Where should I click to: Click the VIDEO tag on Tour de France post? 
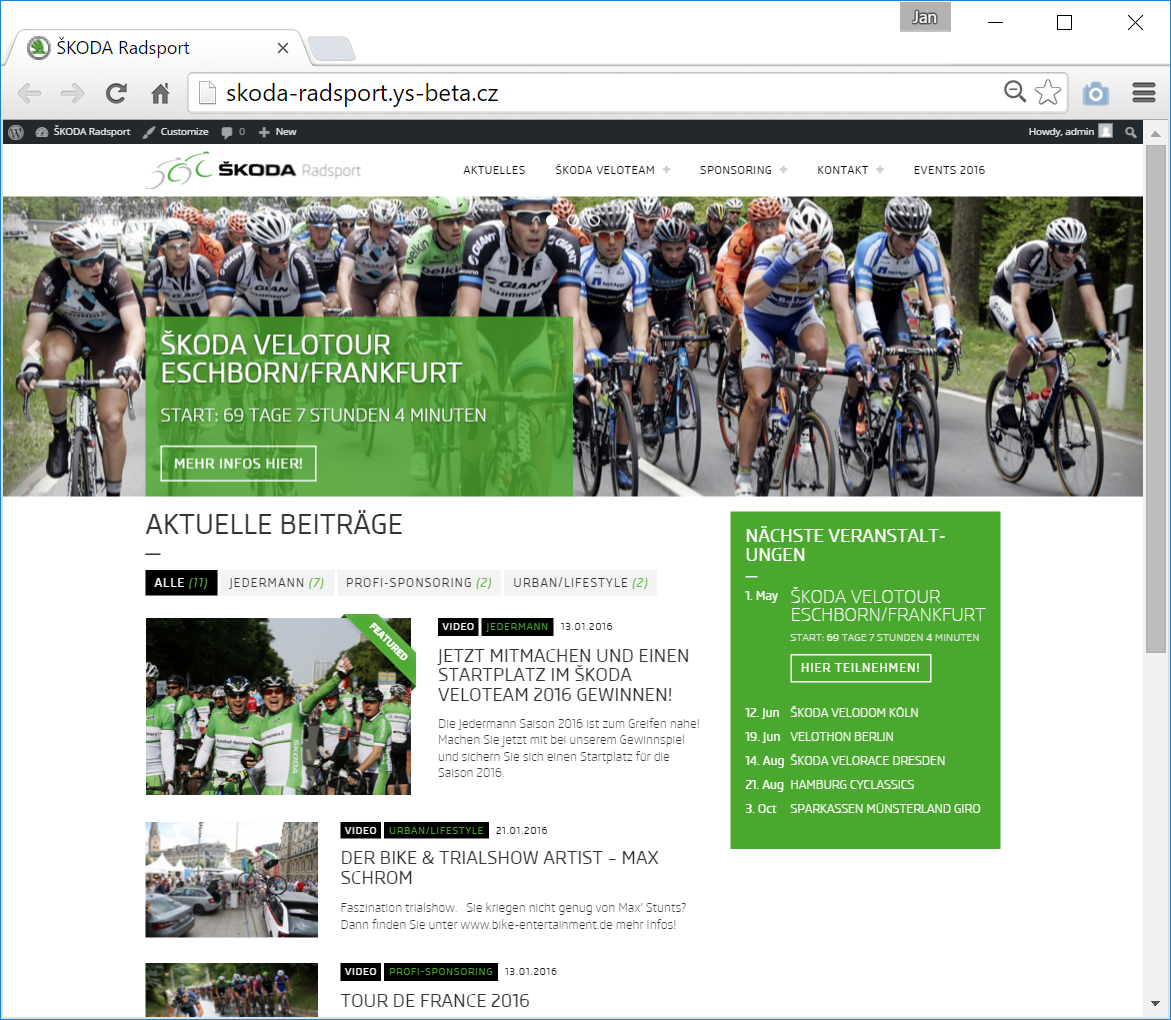tap(361, 971)
